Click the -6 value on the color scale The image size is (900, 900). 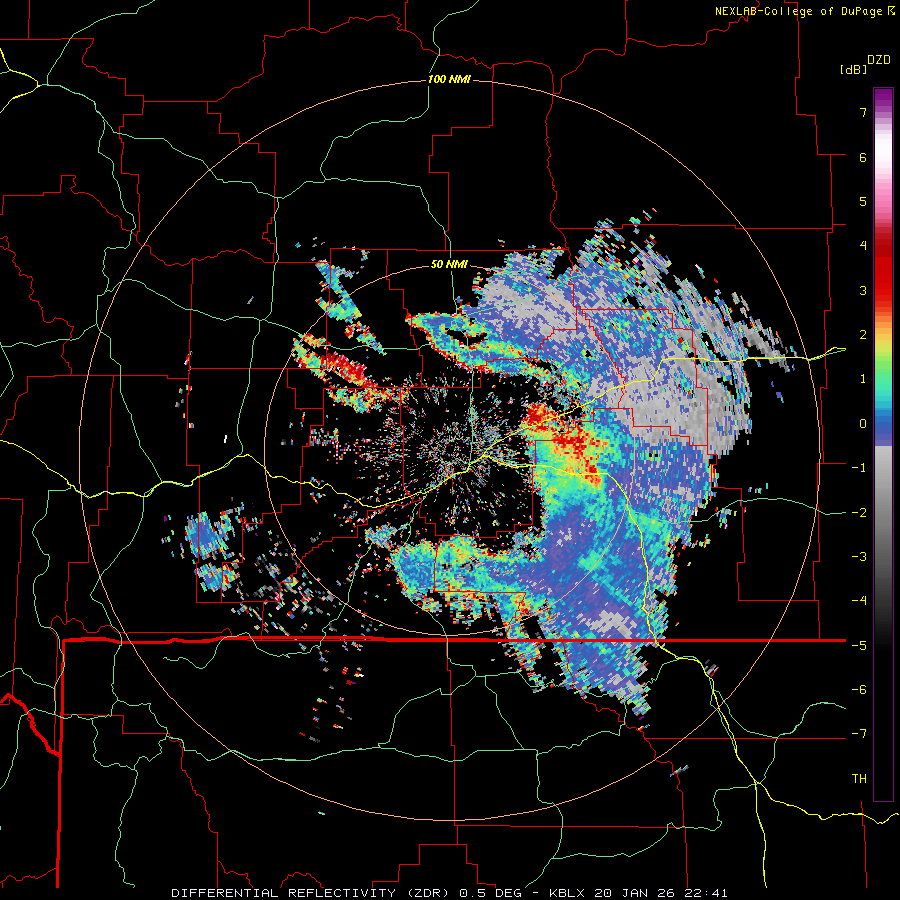859,690
